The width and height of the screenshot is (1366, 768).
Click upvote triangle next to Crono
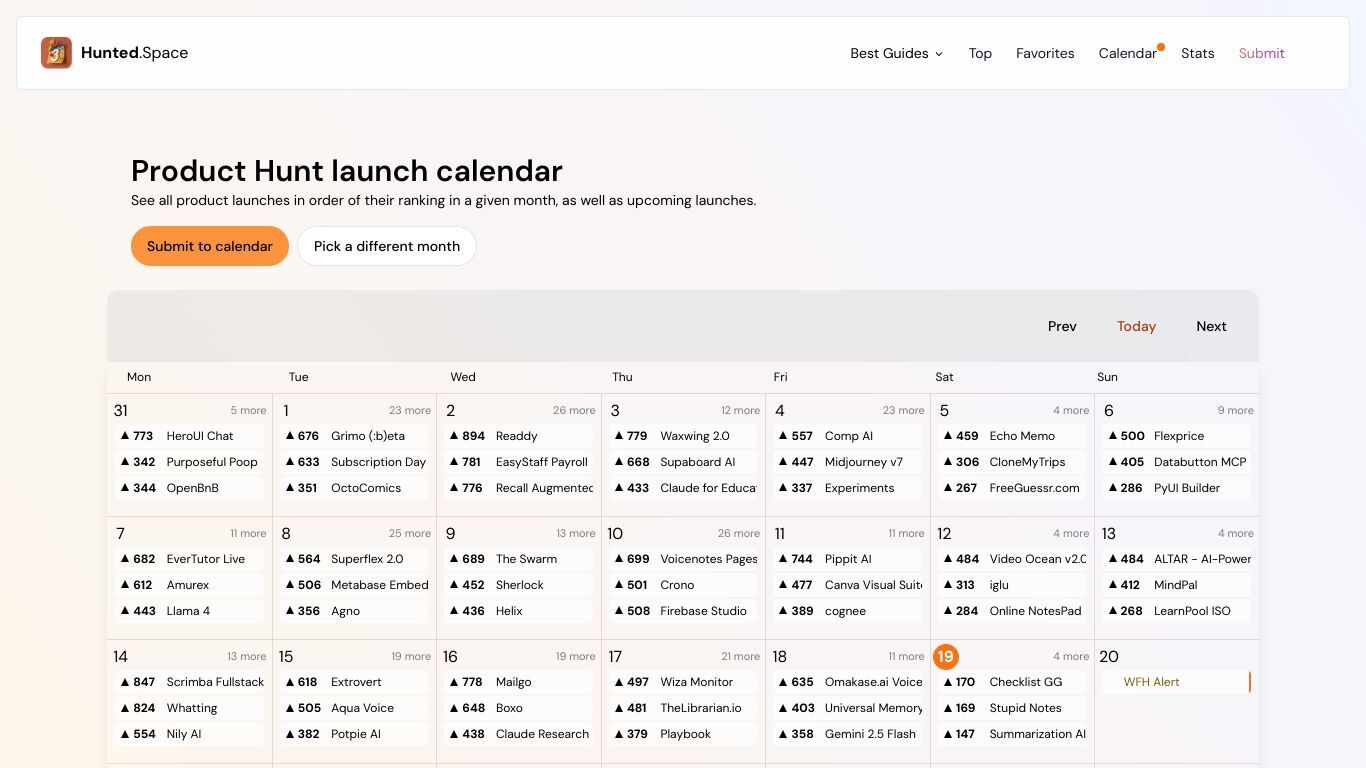(618, 585)
